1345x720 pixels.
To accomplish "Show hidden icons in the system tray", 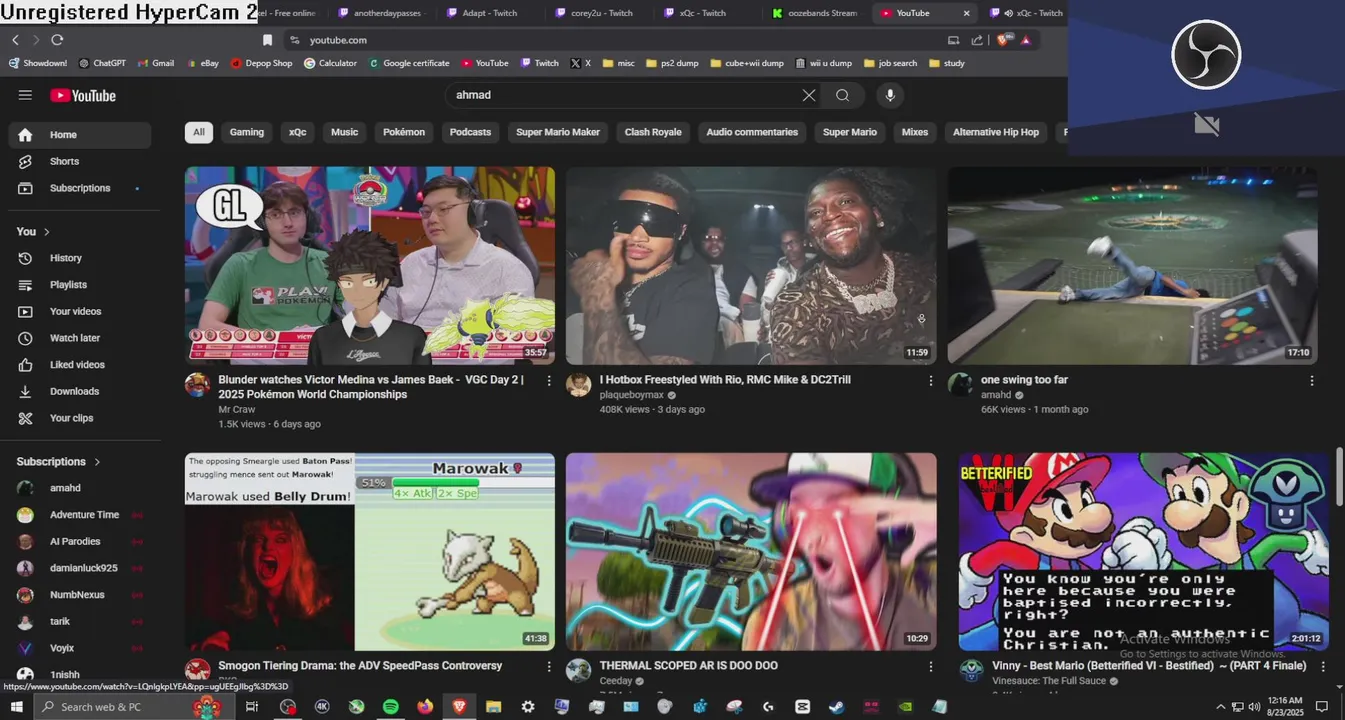I will click(x=1220, y=707).
